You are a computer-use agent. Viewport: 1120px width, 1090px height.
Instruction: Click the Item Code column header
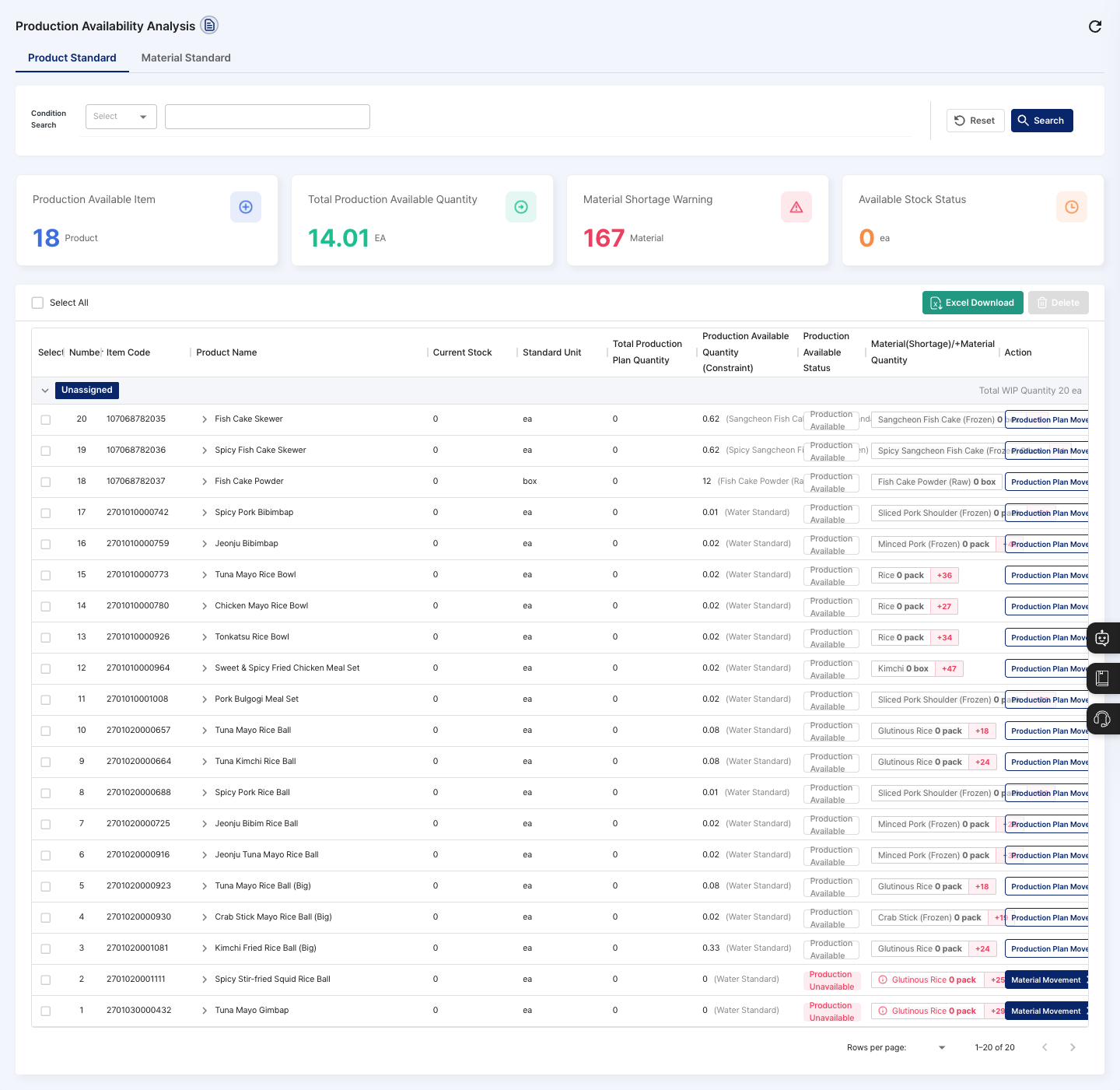(128, 352)
